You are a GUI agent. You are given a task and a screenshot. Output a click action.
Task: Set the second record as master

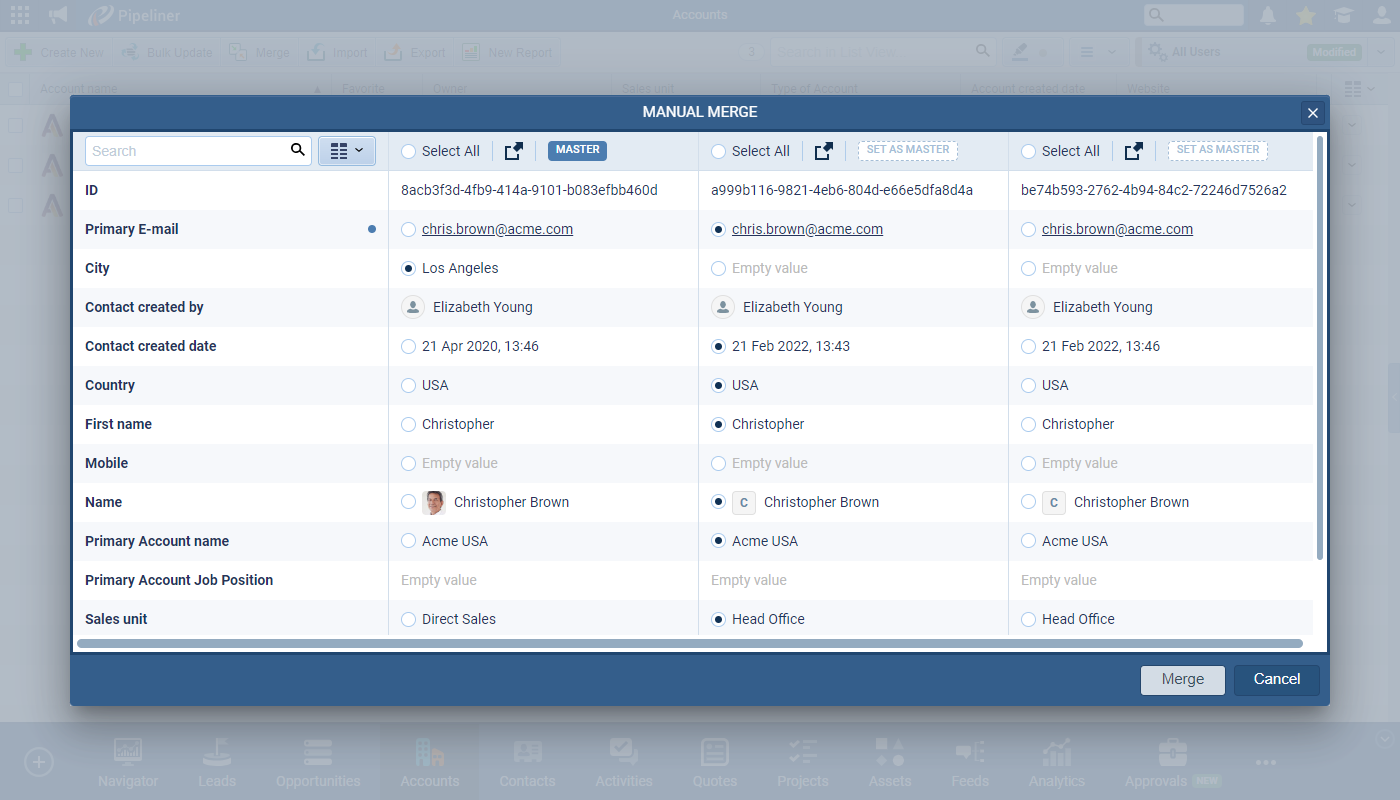[907, 150]
